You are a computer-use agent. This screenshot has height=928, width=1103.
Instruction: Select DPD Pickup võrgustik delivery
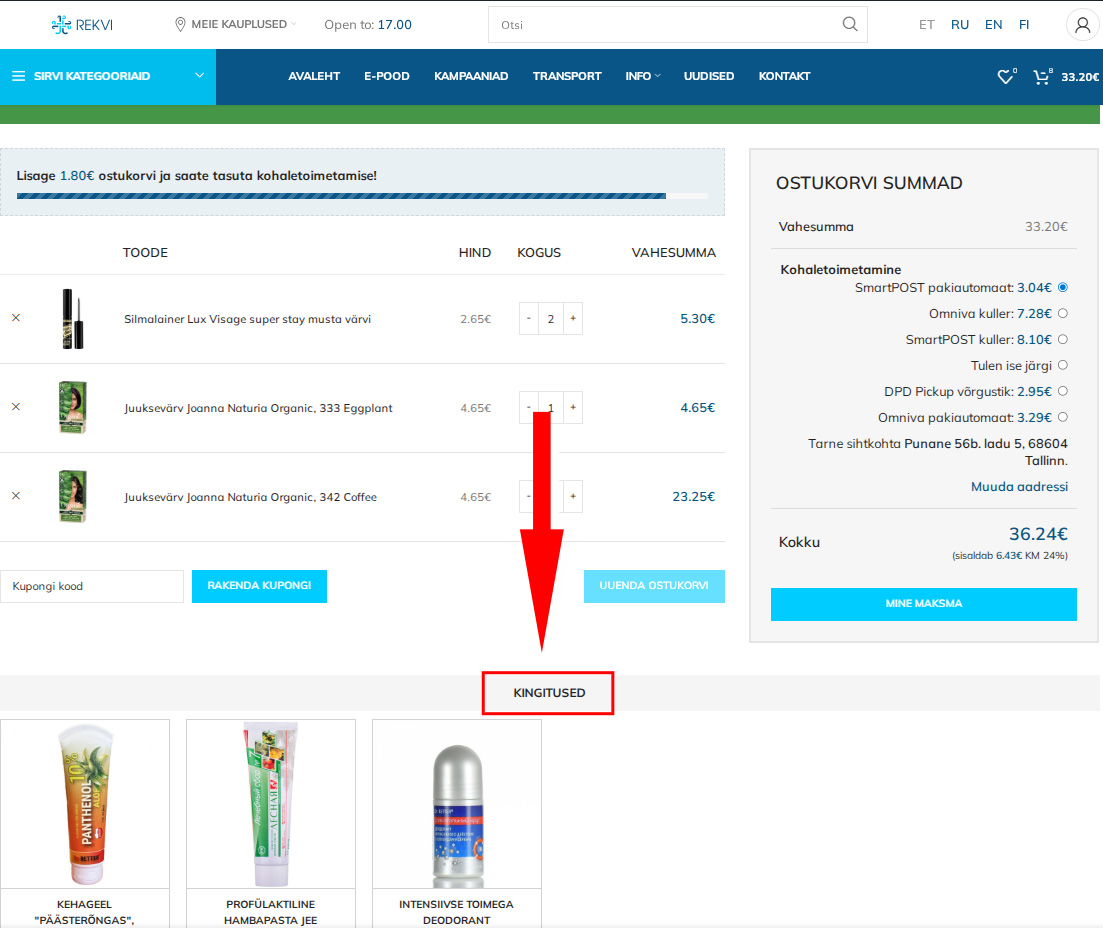point(1062,392)
